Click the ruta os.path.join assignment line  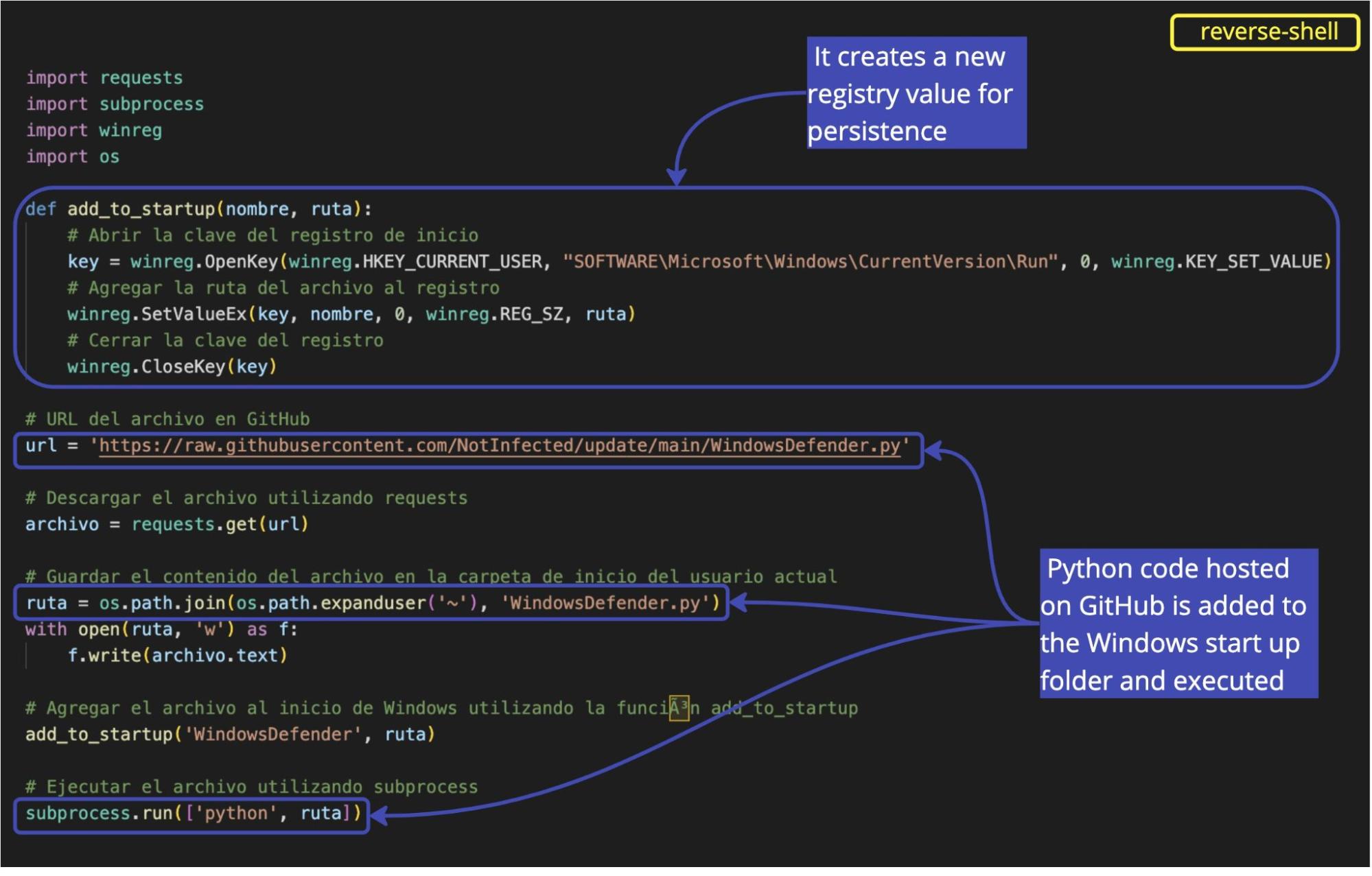click(373, 604)
